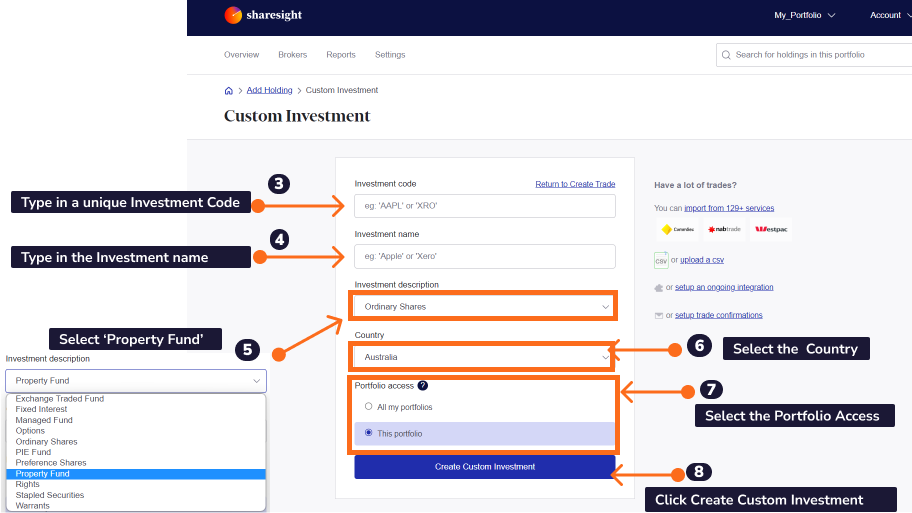Expand the Ordinary Shares description dropdown
912x513 pixels.
(485, 307)
